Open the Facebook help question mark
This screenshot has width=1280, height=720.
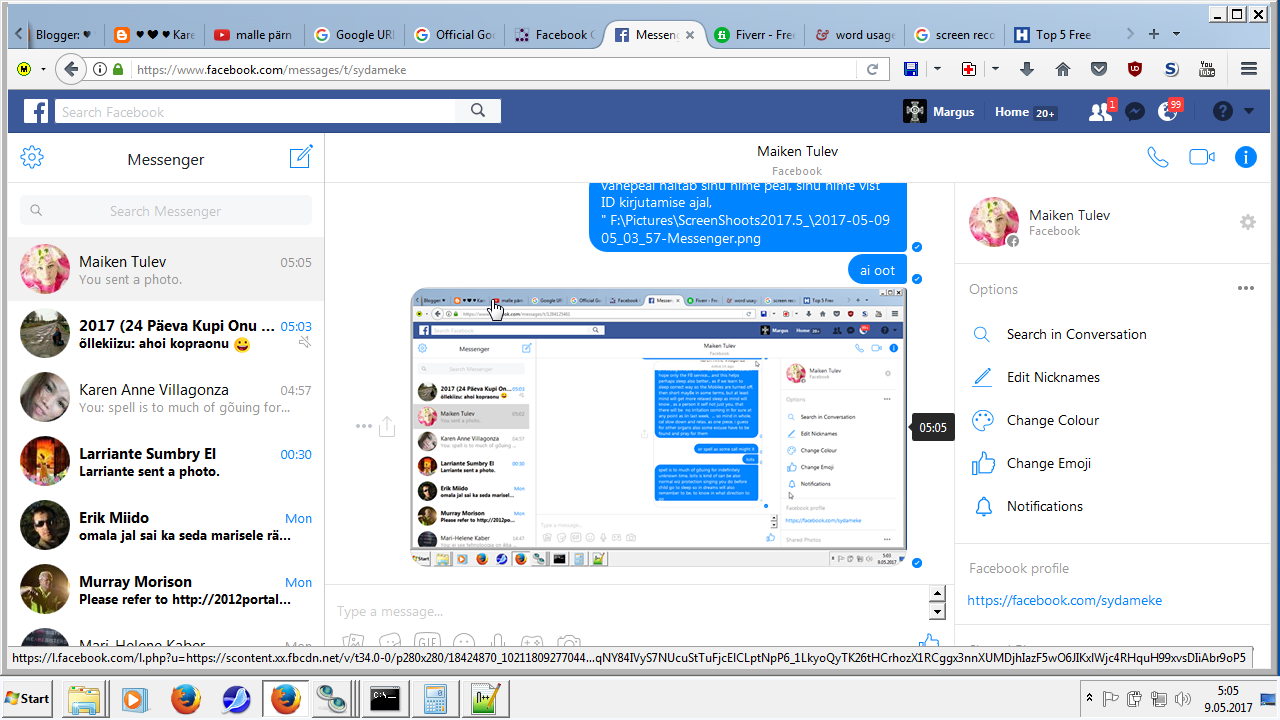[1222, 111]
